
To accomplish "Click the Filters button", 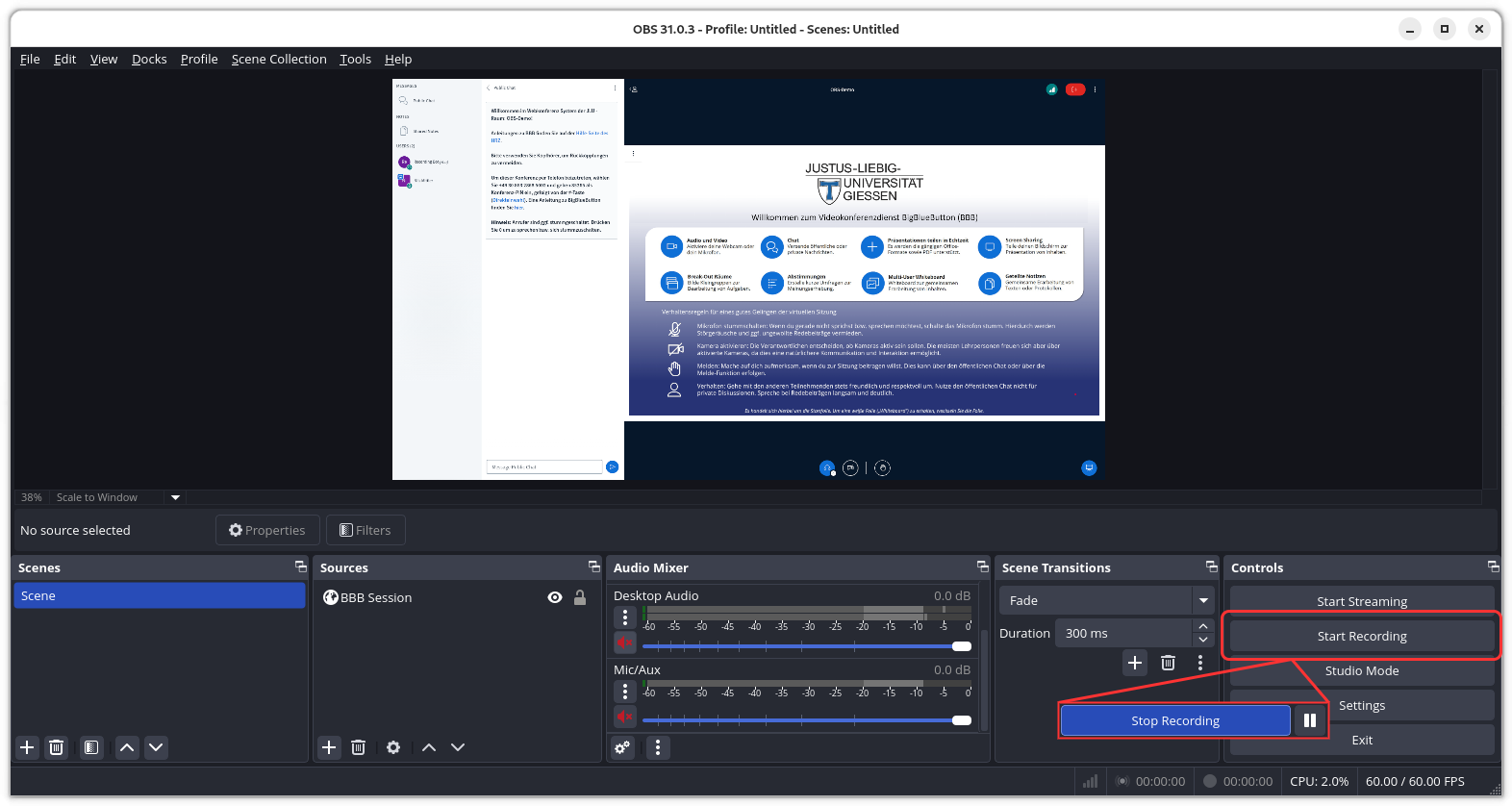I will (365, 530).
